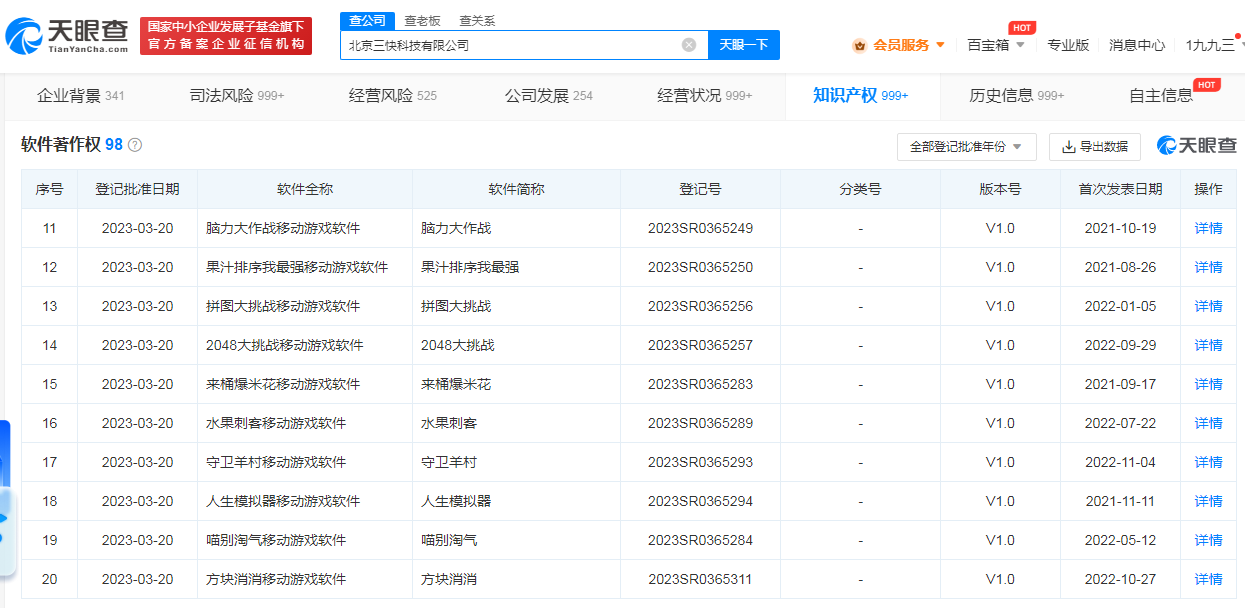1245x608 pixels.
Task: Click the crown icon by 会员服务
Action: point(859,45)
